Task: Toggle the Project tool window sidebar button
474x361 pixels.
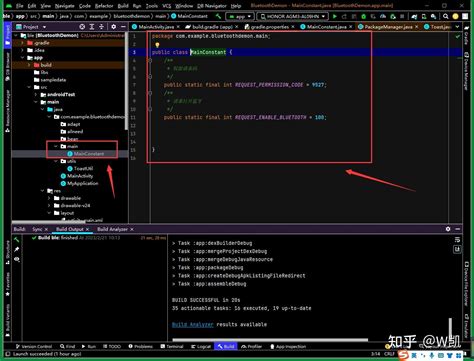Action: click(7, 35)
